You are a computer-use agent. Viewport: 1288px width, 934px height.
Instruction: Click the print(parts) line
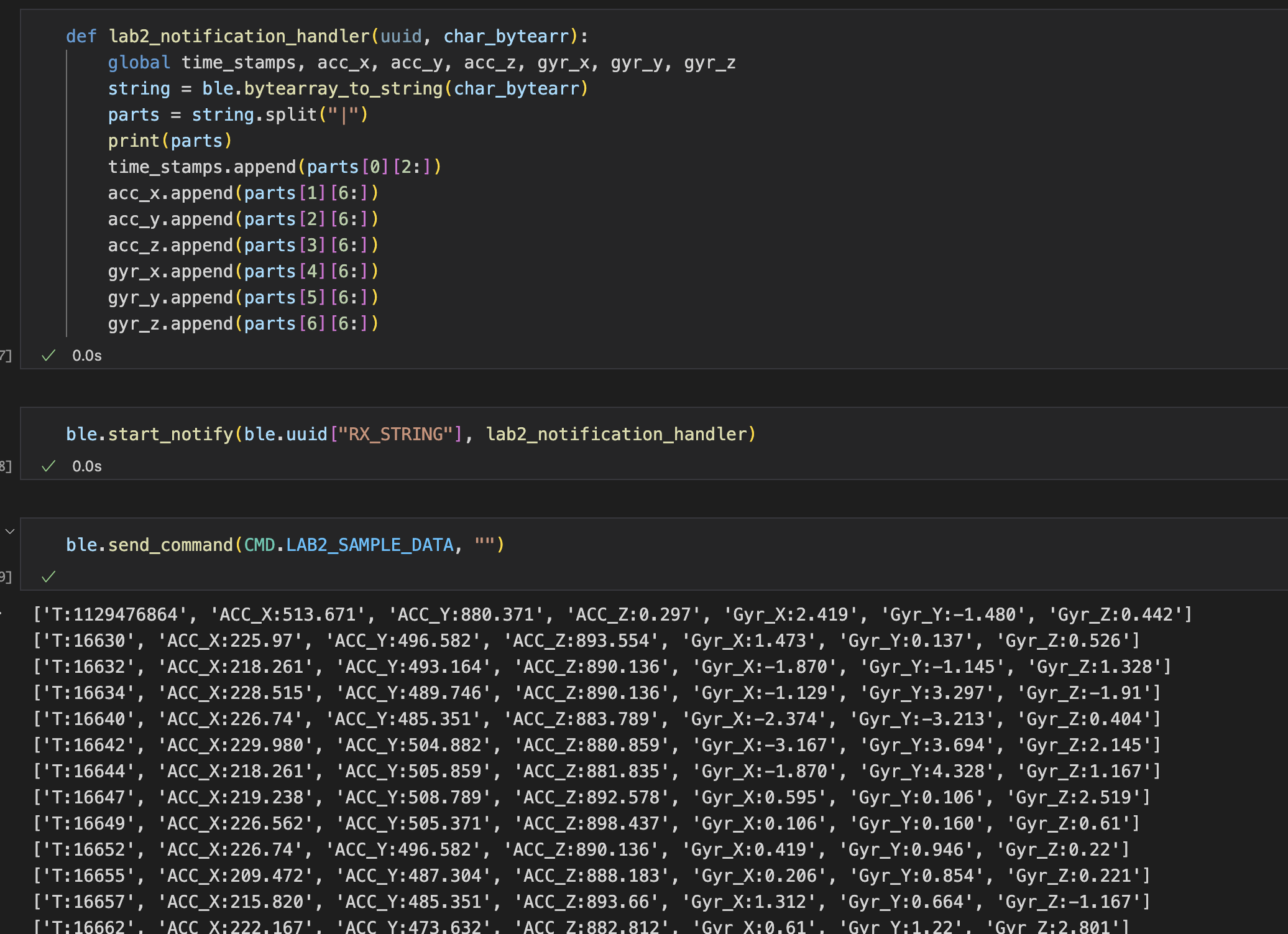tap(170, 141)
